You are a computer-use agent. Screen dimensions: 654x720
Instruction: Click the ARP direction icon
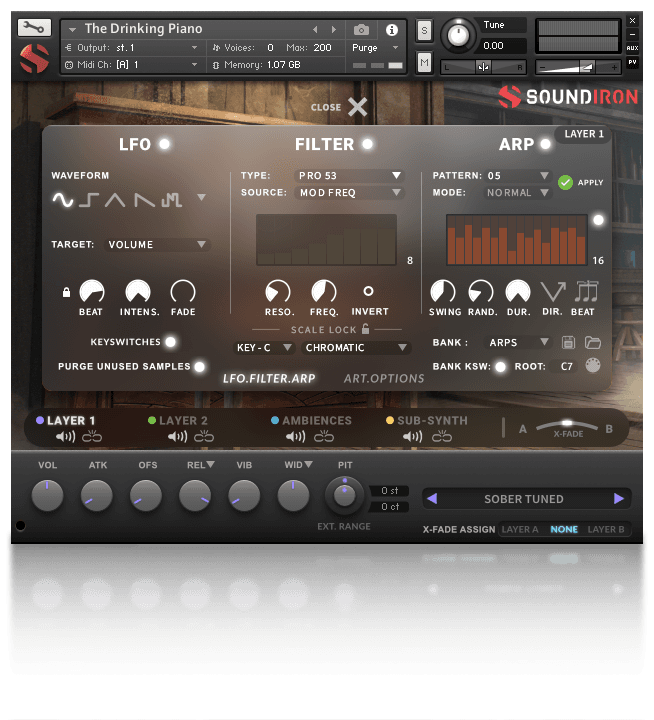click(553, 292)
